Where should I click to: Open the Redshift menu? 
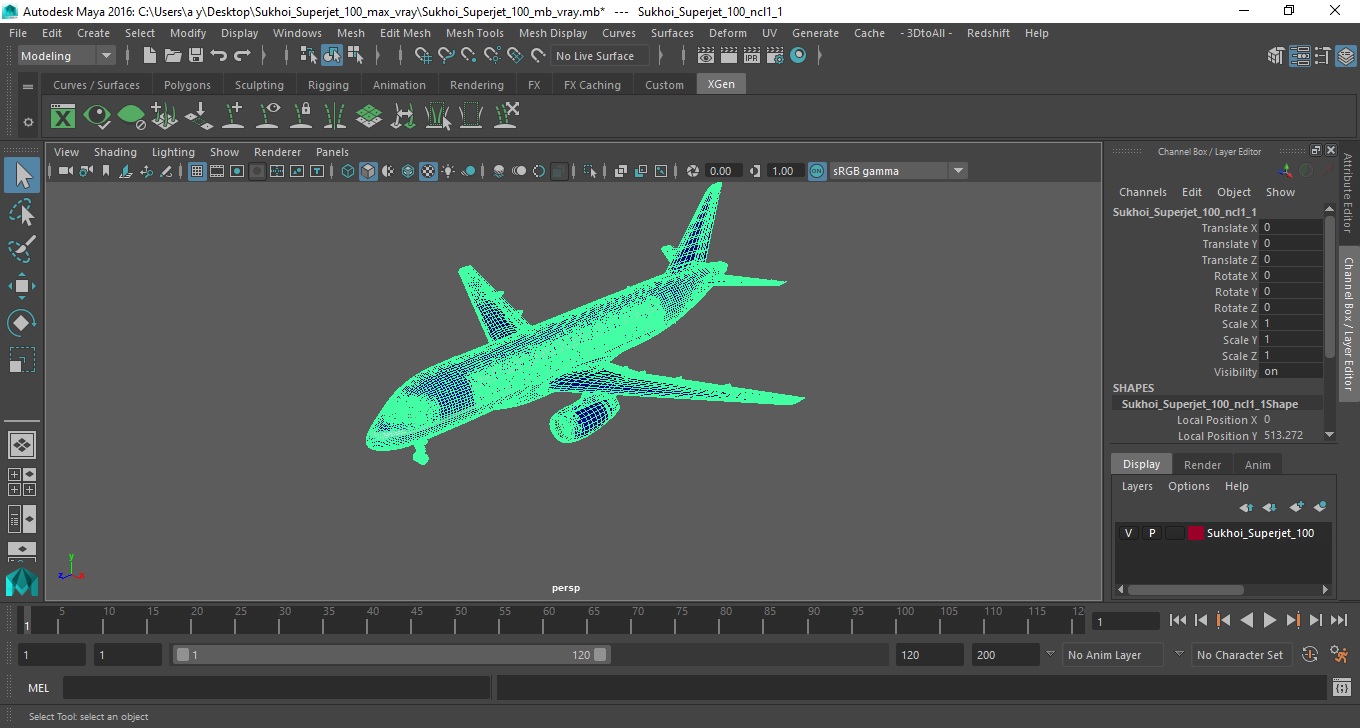click(988, 33)
